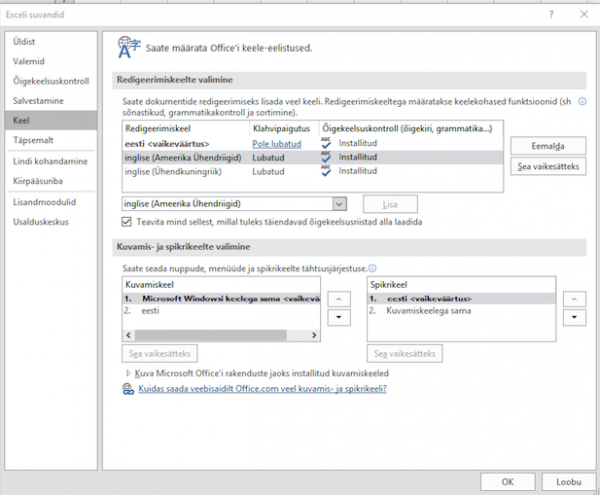
Task: Open the Salvestamine category
Action: [x=51, y=101]
